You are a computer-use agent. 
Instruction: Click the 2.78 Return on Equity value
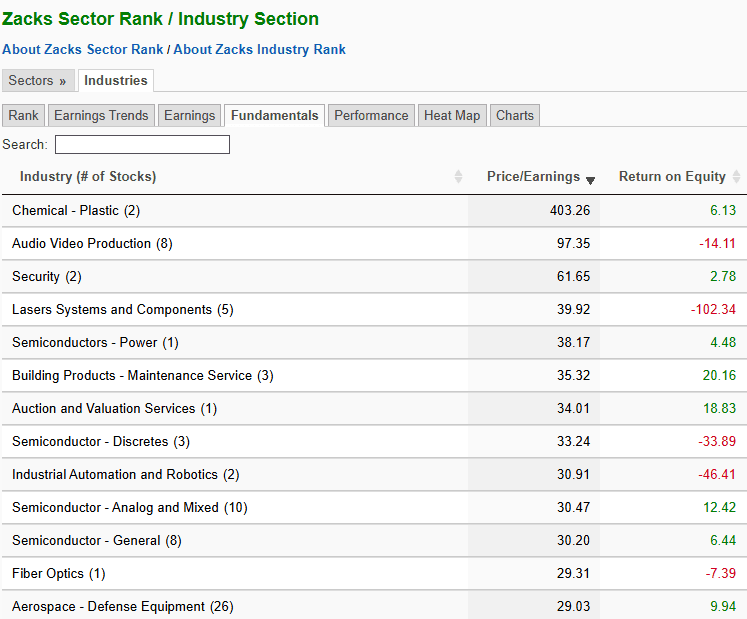pyautogui.click(x=723, y=276)
